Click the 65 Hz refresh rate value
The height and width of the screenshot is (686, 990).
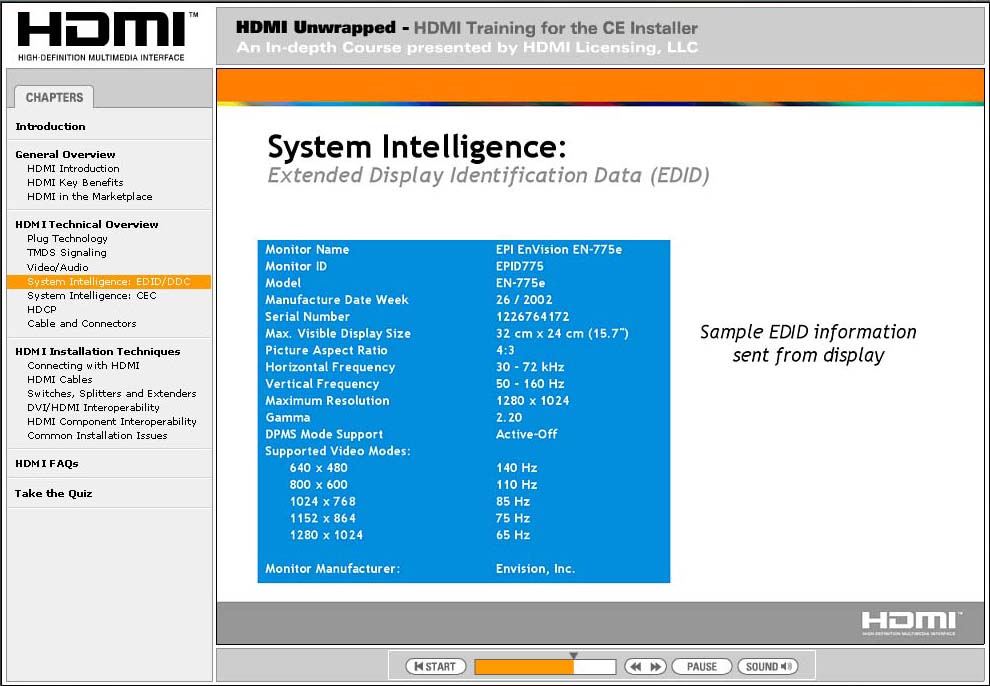[x=513, y=535]
